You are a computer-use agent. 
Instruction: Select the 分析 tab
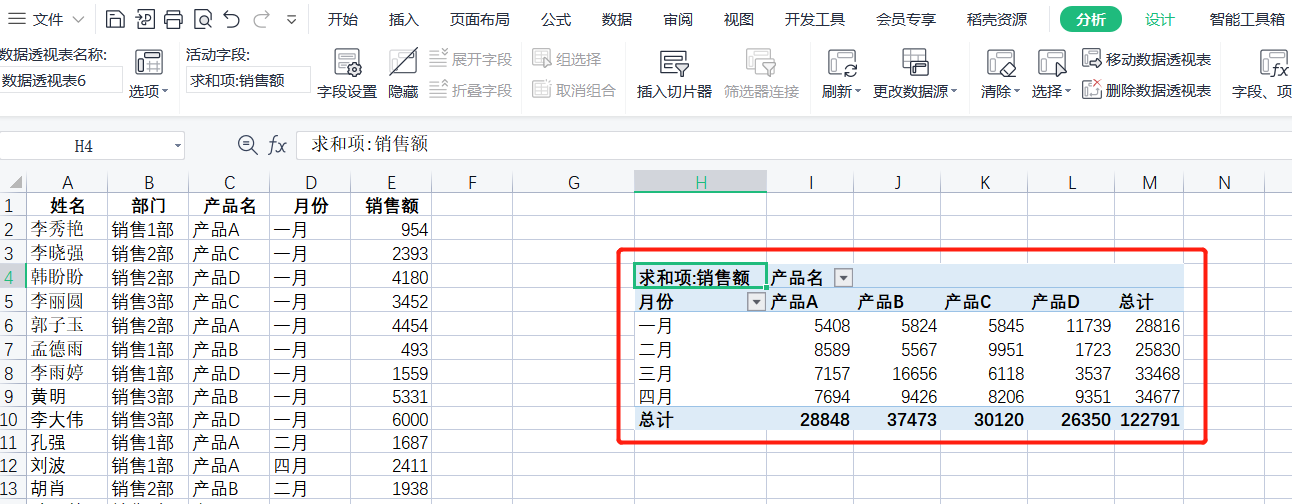coord(1091,19)
